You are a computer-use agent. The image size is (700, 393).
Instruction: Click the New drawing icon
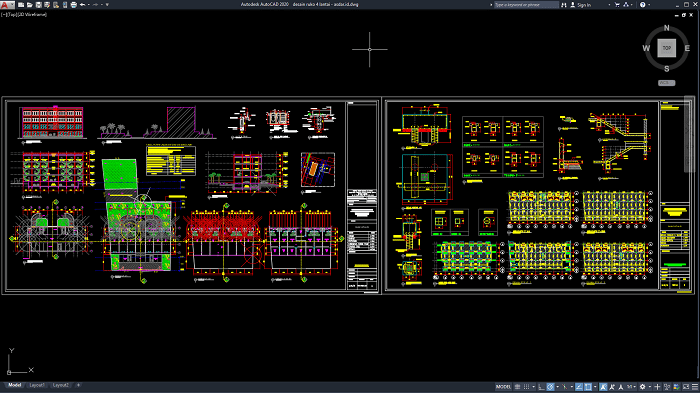(21, 4)
